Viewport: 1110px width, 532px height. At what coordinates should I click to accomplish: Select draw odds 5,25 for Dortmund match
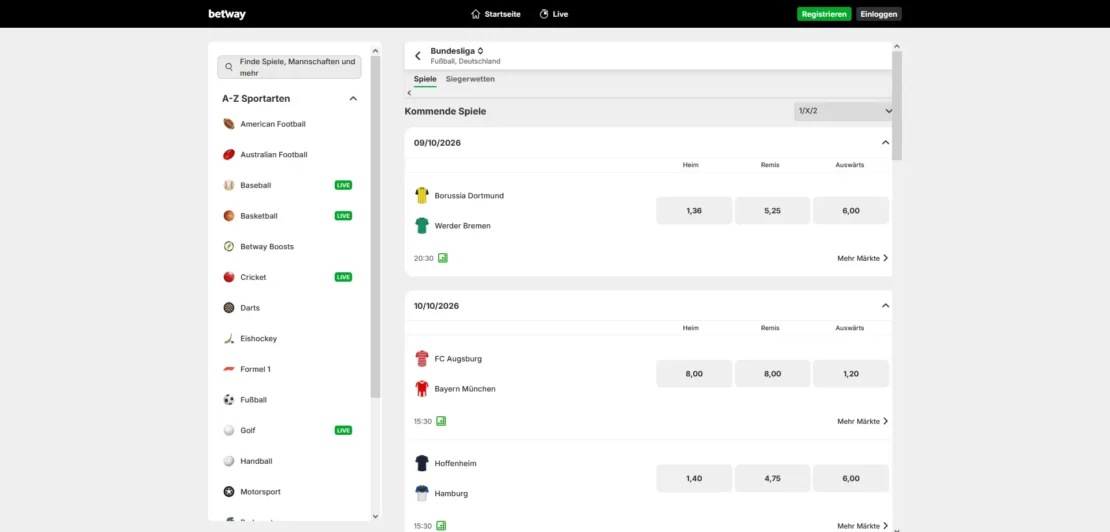point(772,211)
